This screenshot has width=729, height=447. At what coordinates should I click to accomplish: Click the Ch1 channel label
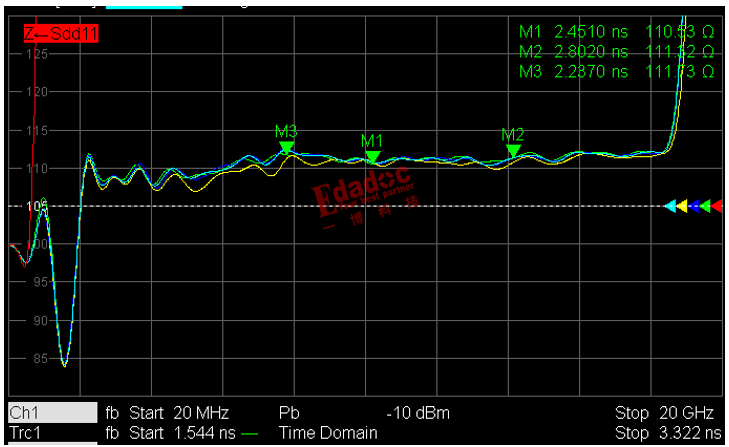(53, 413)
